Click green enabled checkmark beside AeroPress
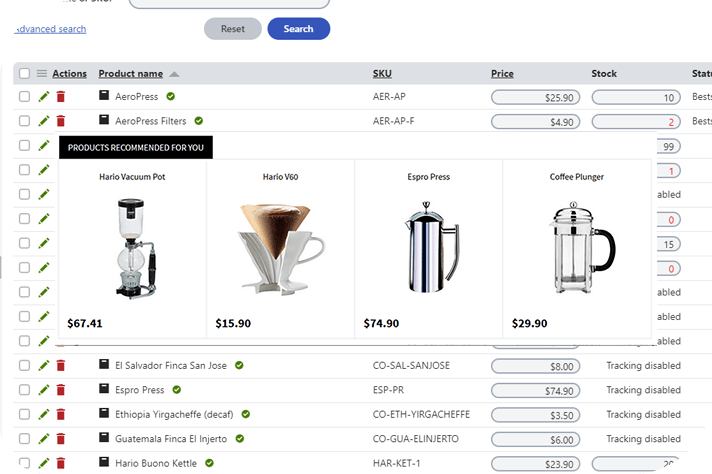 pos(171,96)
